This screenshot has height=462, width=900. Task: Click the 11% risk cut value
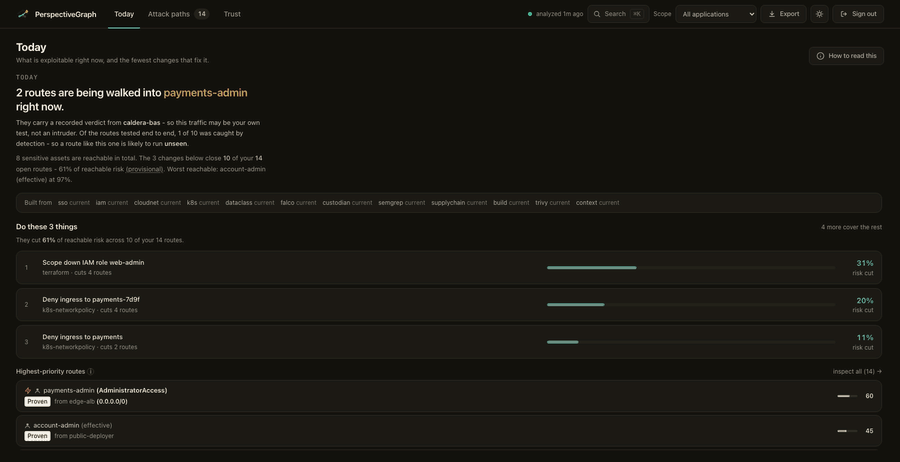pyautogui.click(x=865, y=337)
